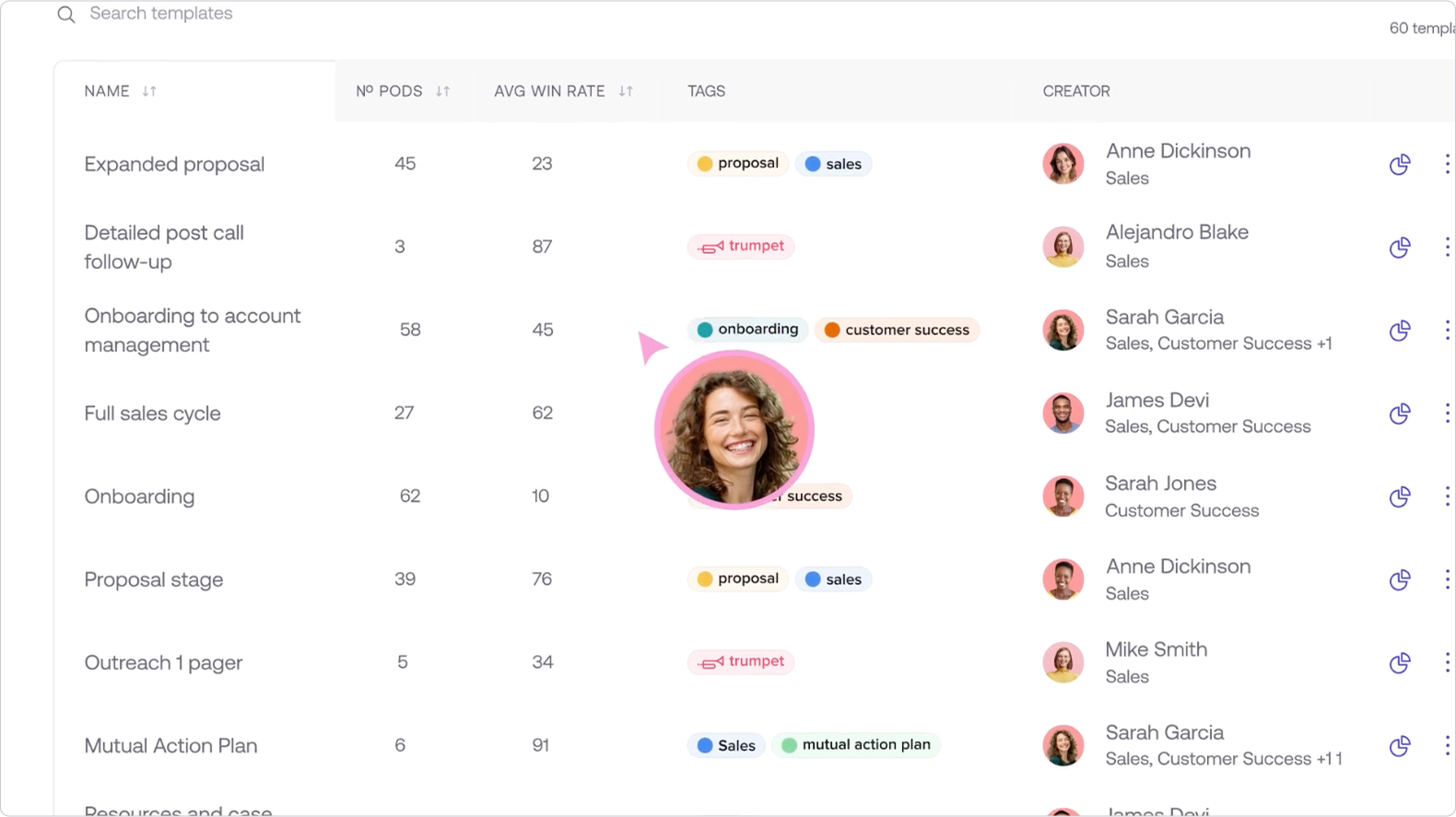Open analytics chart for Proposal stage
The width and height of the screenshot is (1456, 817).
coord(1400,579)
